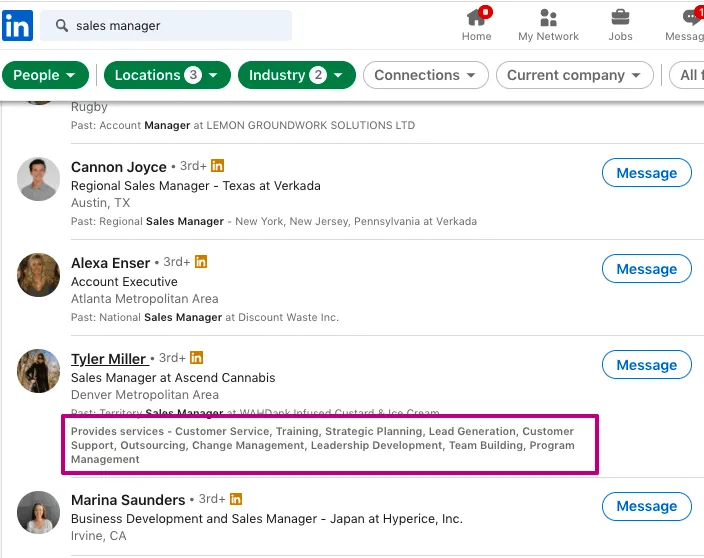Go to Home via house icon
This screenshot has width=704, height=558.
(x=476, y=18)
